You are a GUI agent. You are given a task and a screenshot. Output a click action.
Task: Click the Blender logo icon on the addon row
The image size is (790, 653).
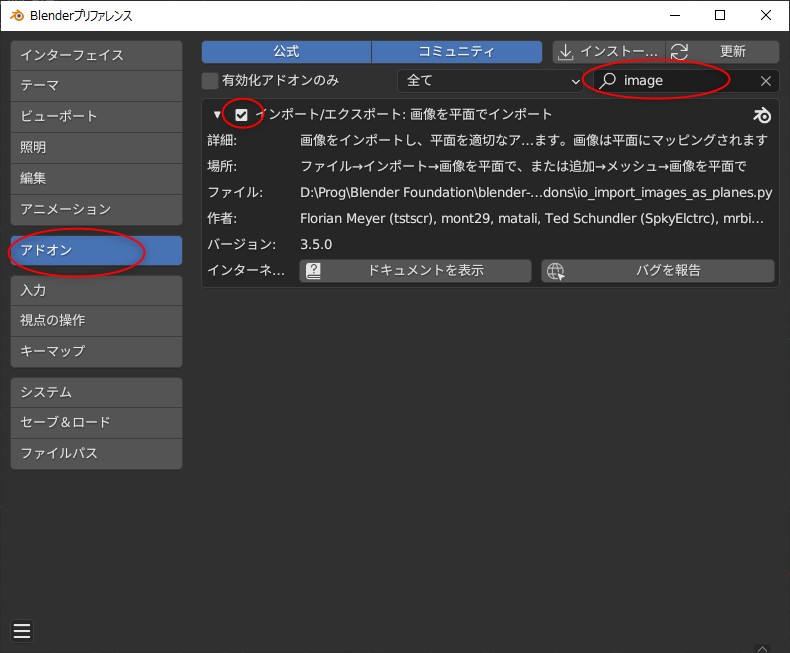point(762,115)
